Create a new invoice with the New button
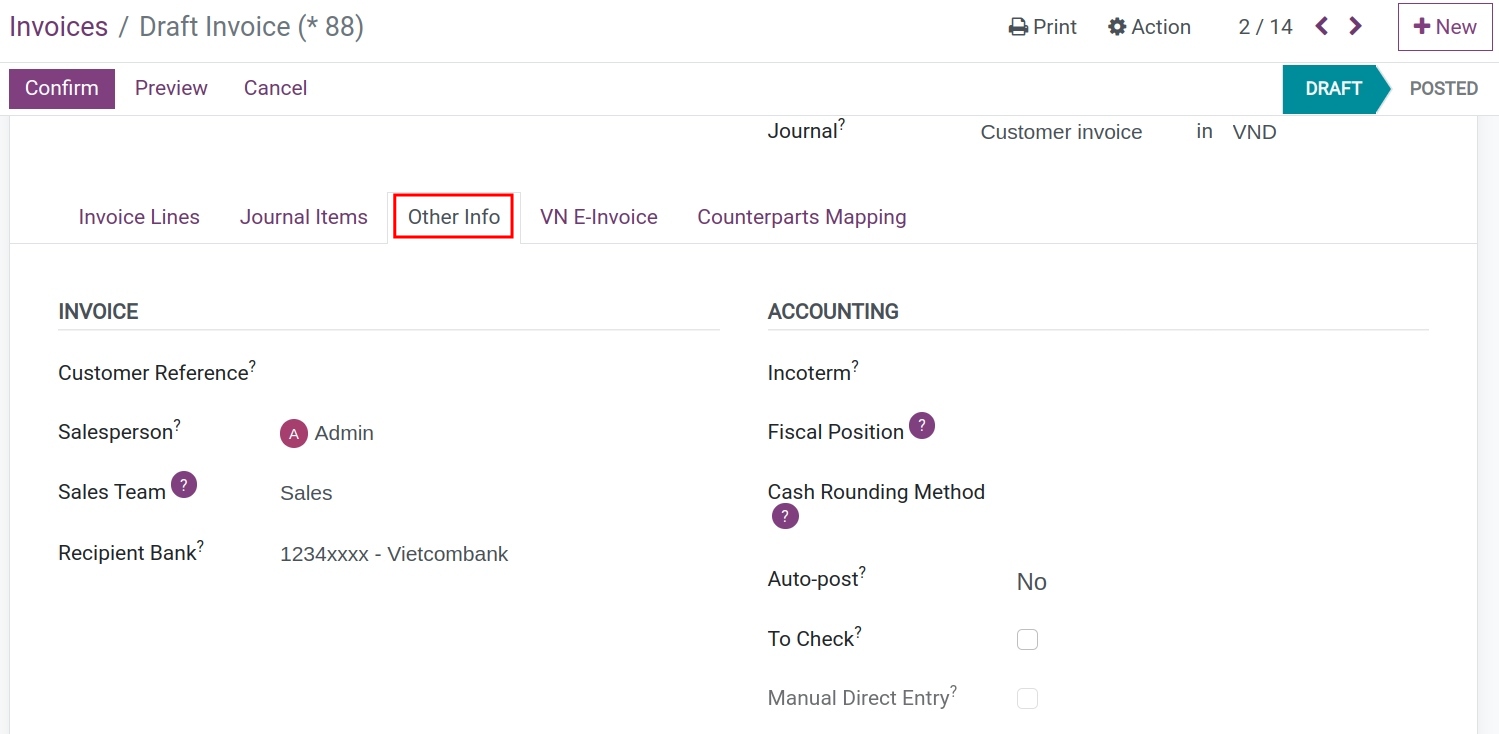 (1444, 27)
